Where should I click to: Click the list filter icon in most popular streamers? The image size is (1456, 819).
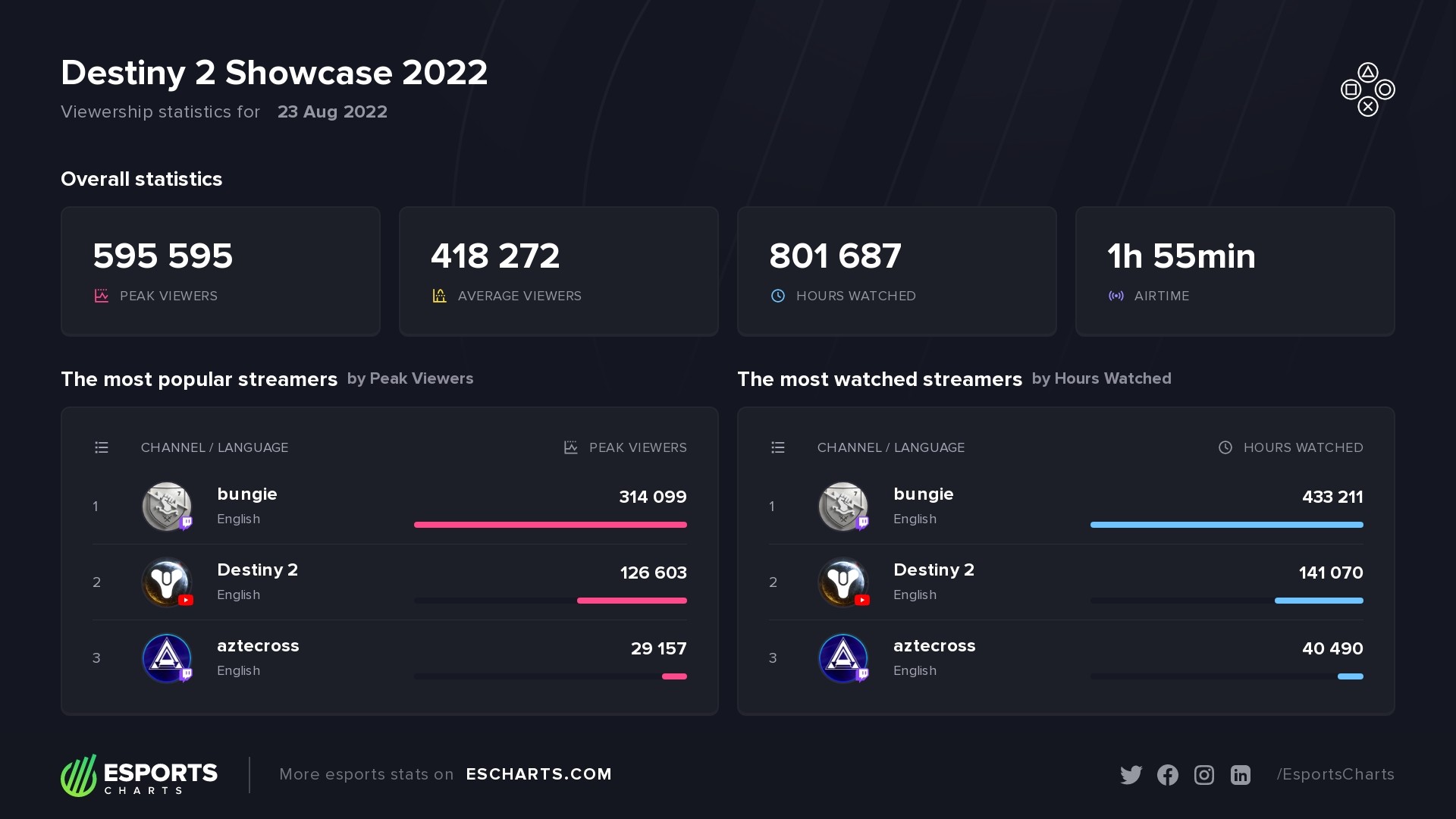(100, 447)
